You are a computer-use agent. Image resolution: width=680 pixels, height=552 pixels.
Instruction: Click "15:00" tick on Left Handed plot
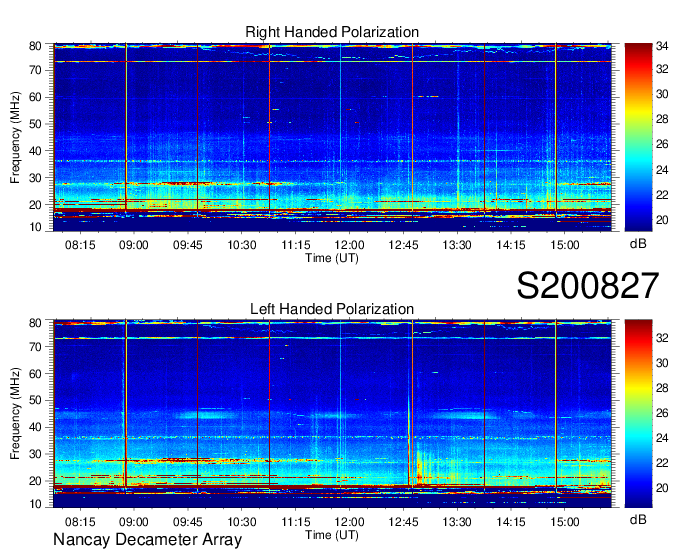click(565, 522)
